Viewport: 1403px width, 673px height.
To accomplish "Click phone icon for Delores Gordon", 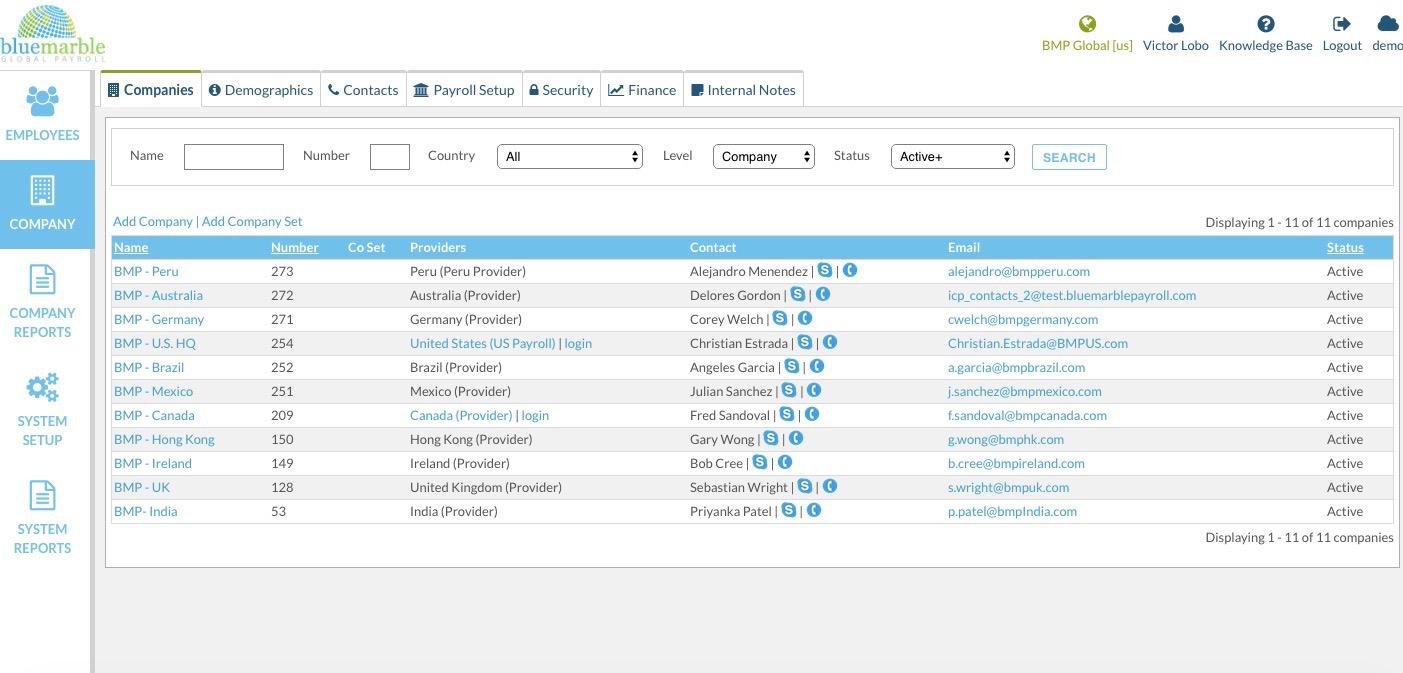I will 823,294.
